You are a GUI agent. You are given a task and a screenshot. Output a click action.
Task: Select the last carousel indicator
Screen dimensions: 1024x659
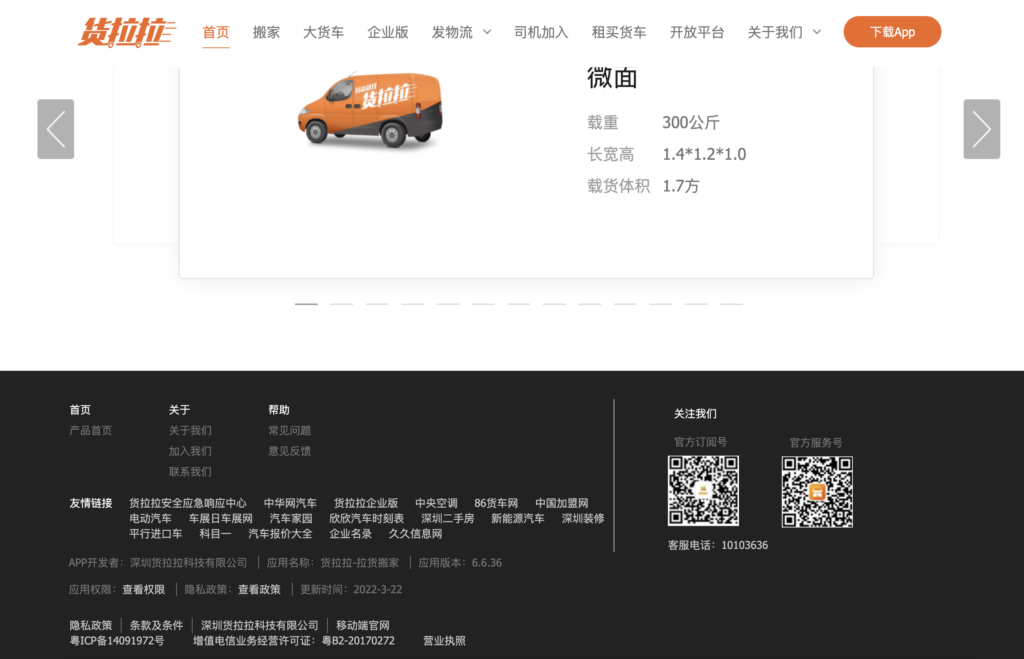(x=731, y=304)
